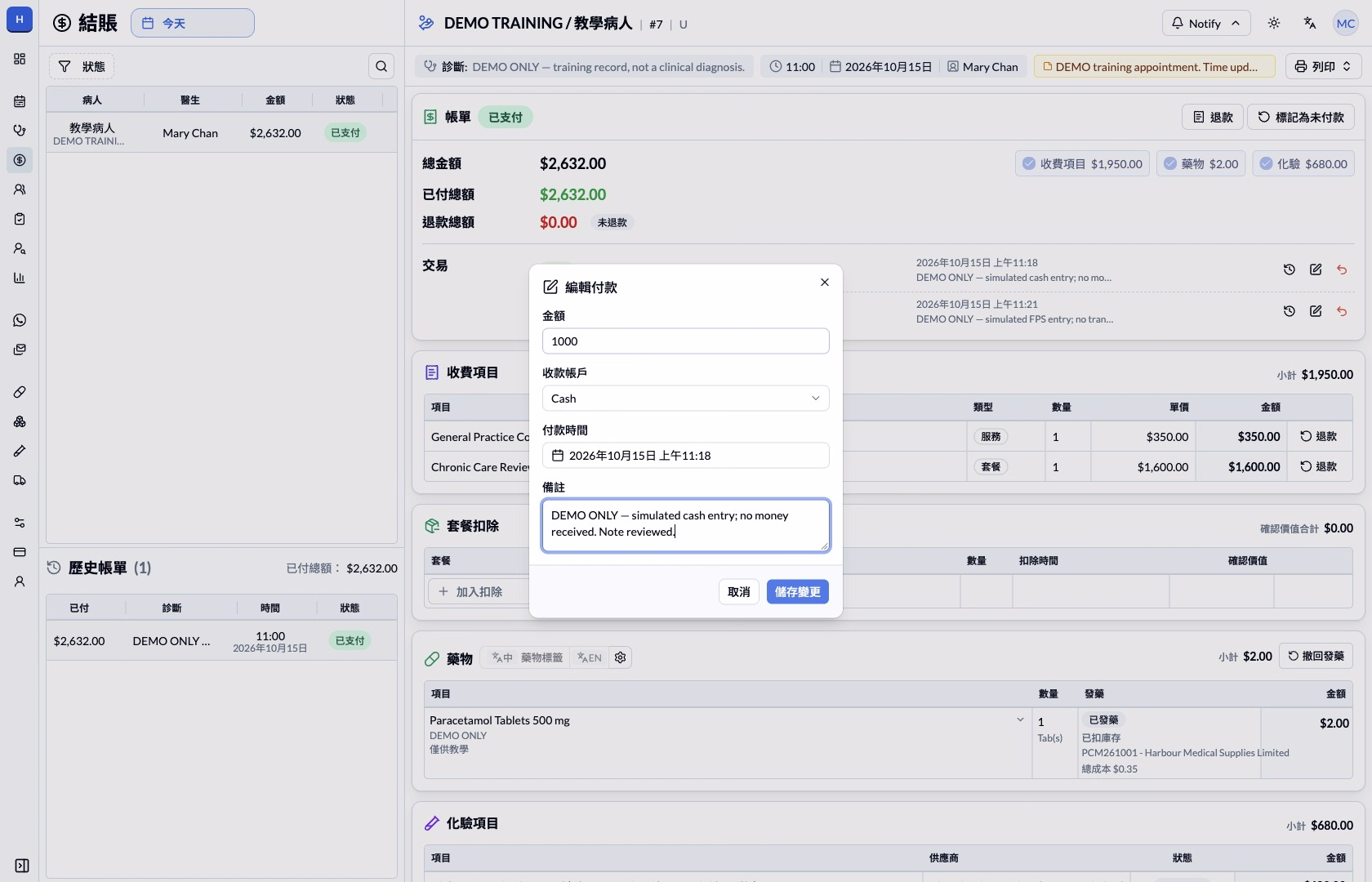Toggle the 收費項目 $1,950.00 filter chip
Viewport: 1372px width, 882px height.
coord(1082,163)
